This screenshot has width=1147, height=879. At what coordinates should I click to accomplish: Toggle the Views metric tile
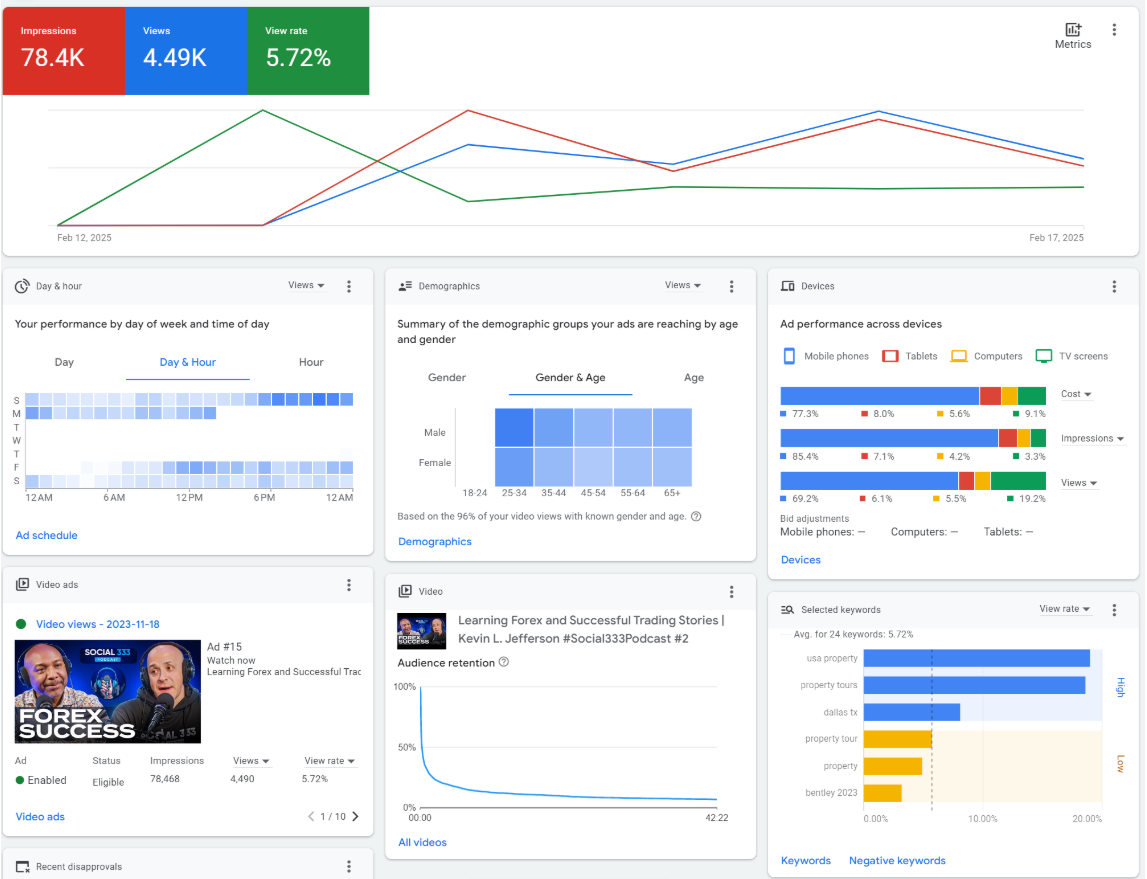click(x=186, y=50)
